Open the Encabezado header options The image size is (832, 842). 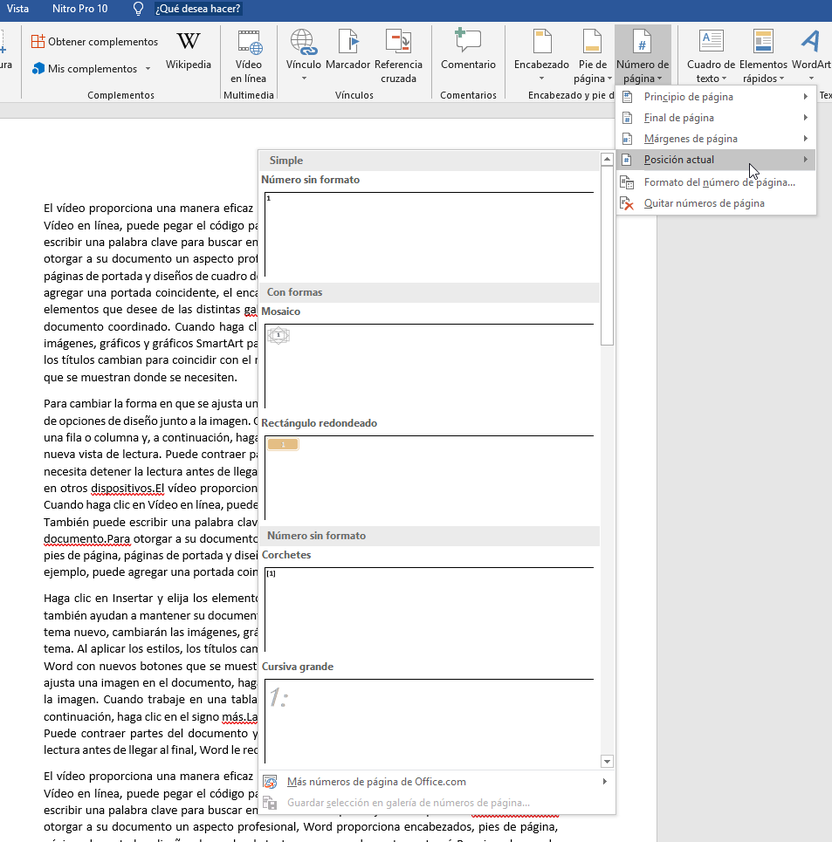click(x=541, y=56)
